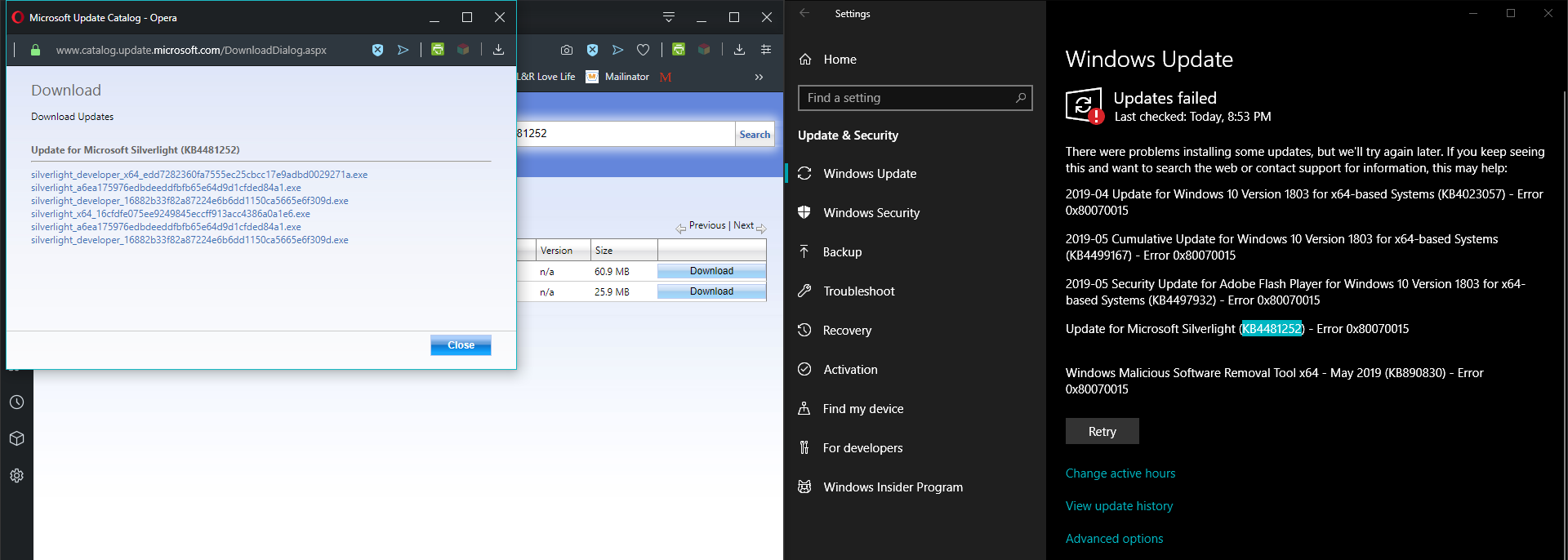The width and height of the screenshot is (1568, 560).
Task: Click the send-to-My-Flow arrow in Download dialog address bar
Action: (403, 50)
